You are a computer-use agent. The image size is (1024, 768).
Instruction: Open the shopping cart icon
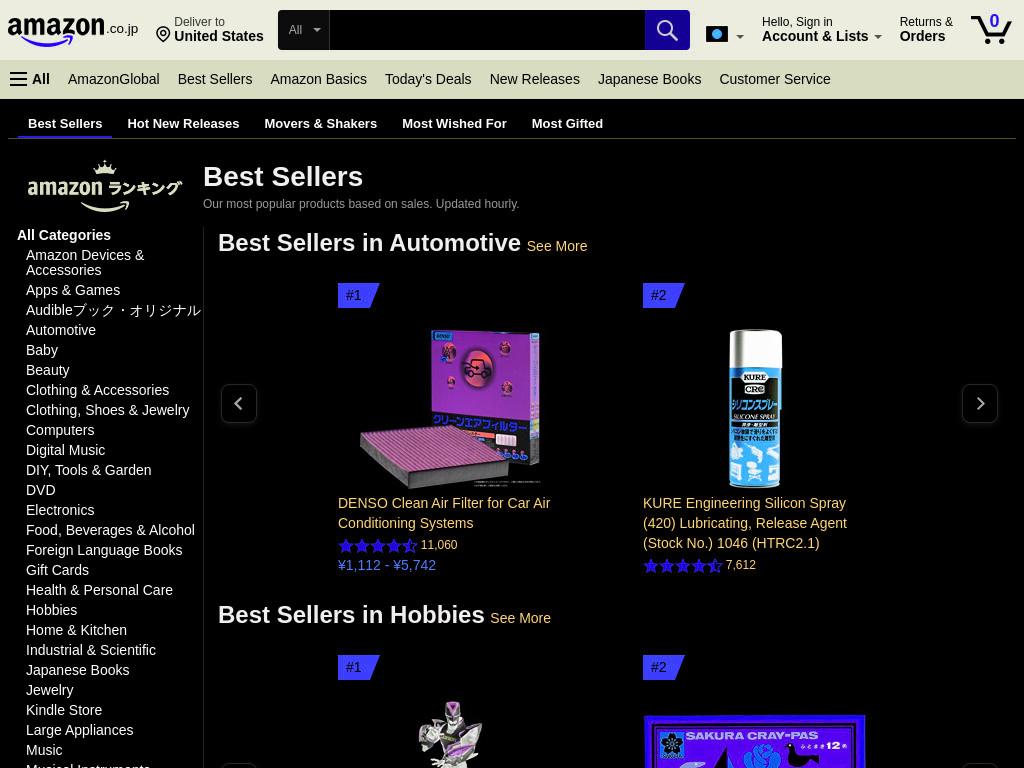(x=991, y=29)
